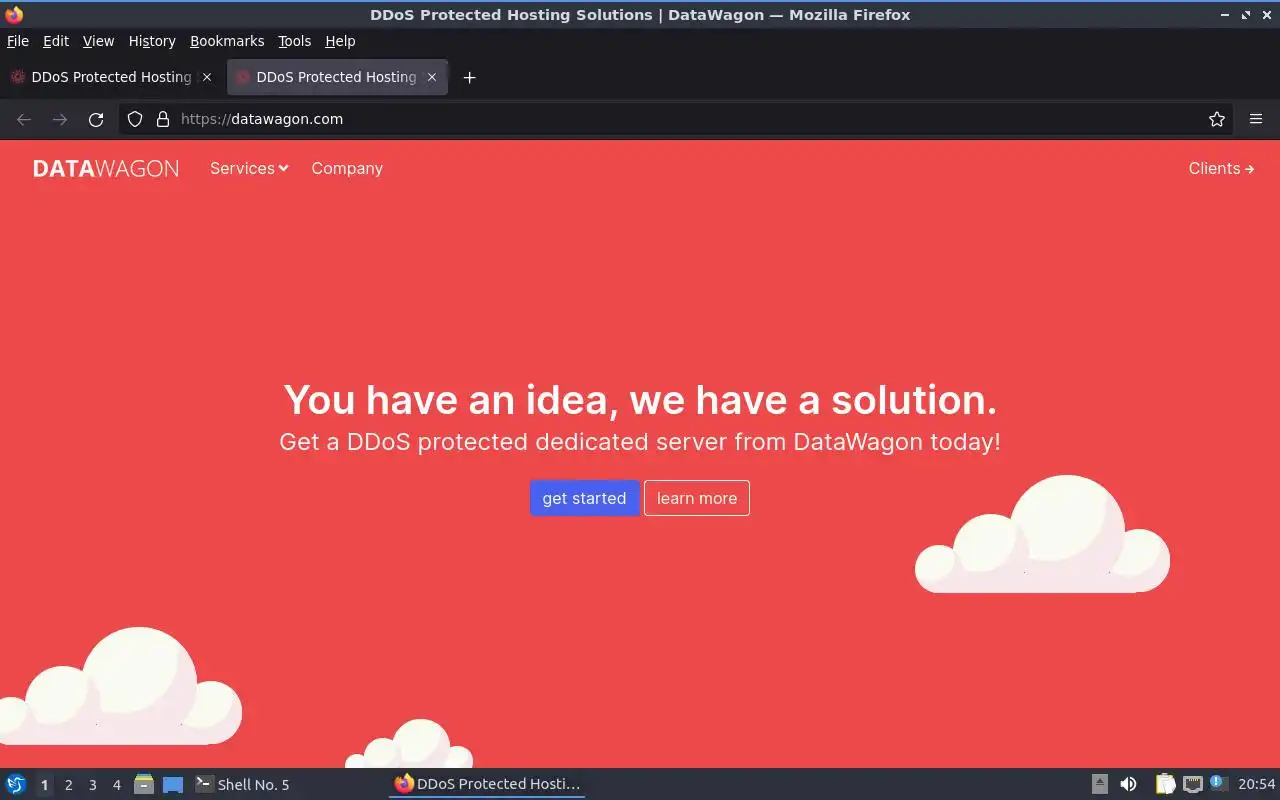This screenshot has height=800, width=1280.
Task: Close the first DDoS Protected Hosting tab
Action: (x=207, y=77)
